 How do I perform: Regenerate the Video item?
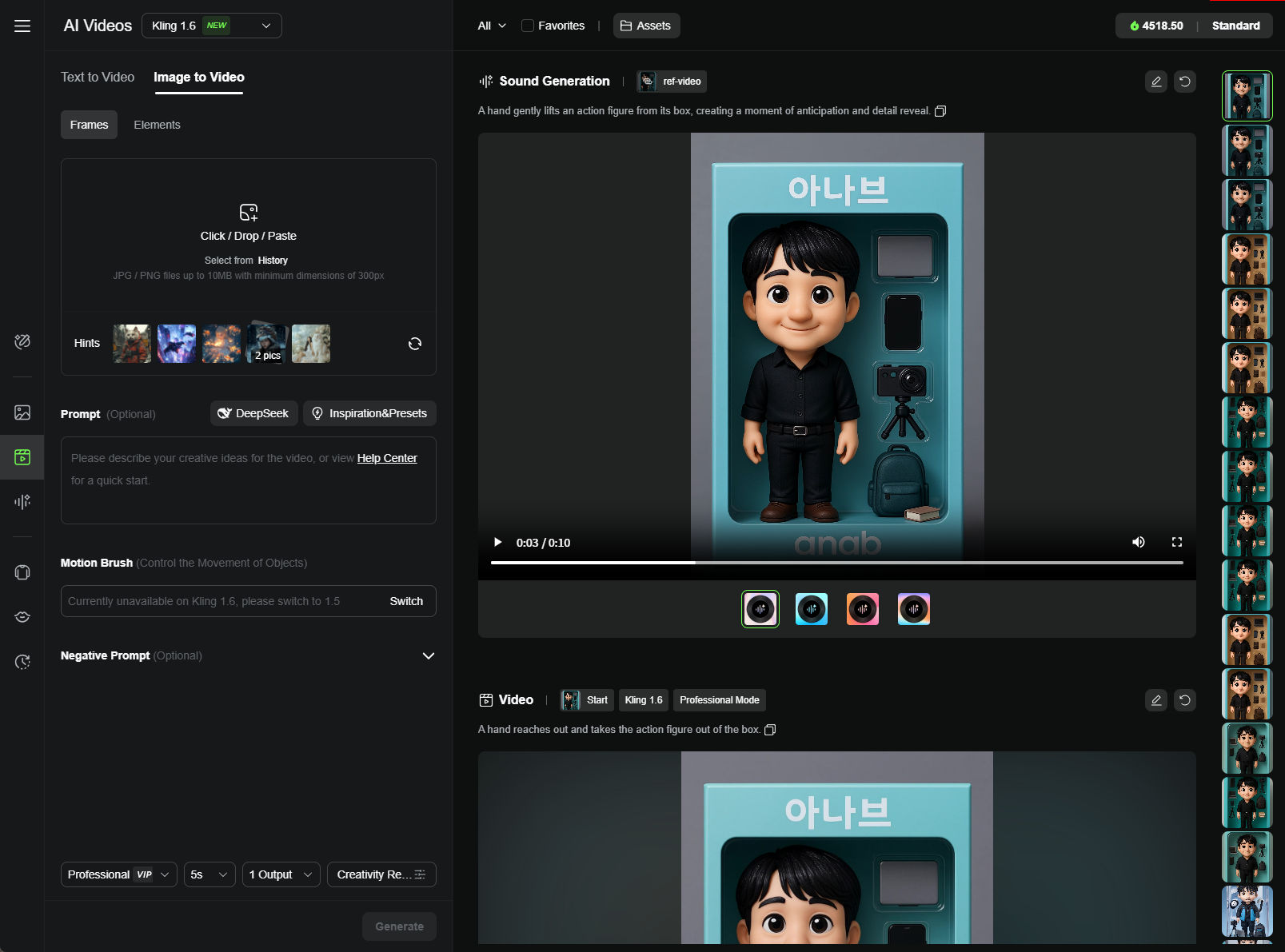click(1185, 700)
